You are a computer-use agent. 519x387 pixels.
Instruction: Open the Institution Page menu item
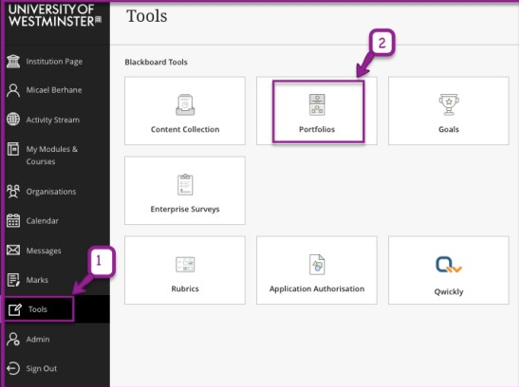54,62
